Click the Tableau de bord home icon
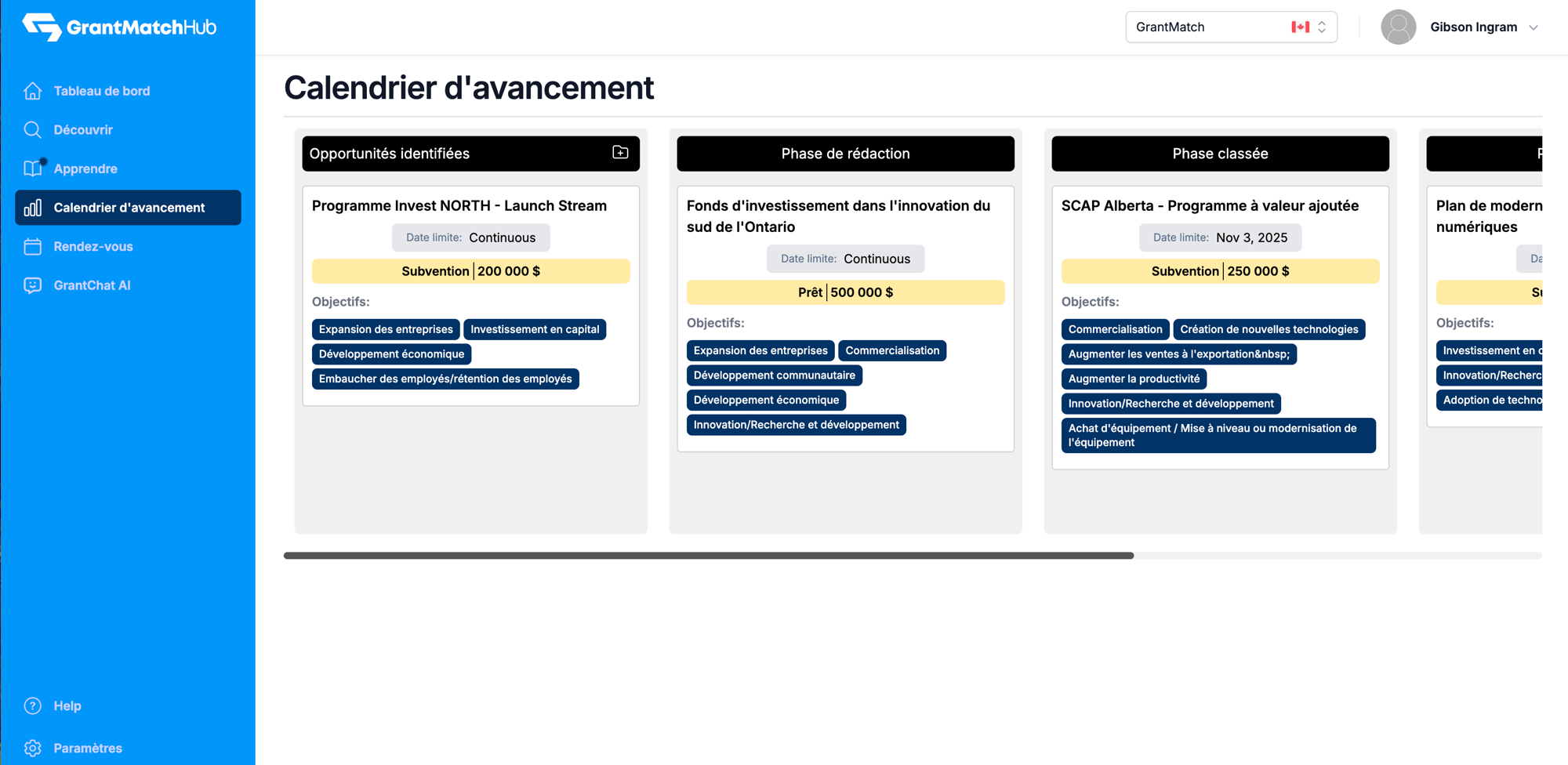Screen dimensions: 1568x765 [33, 91]
